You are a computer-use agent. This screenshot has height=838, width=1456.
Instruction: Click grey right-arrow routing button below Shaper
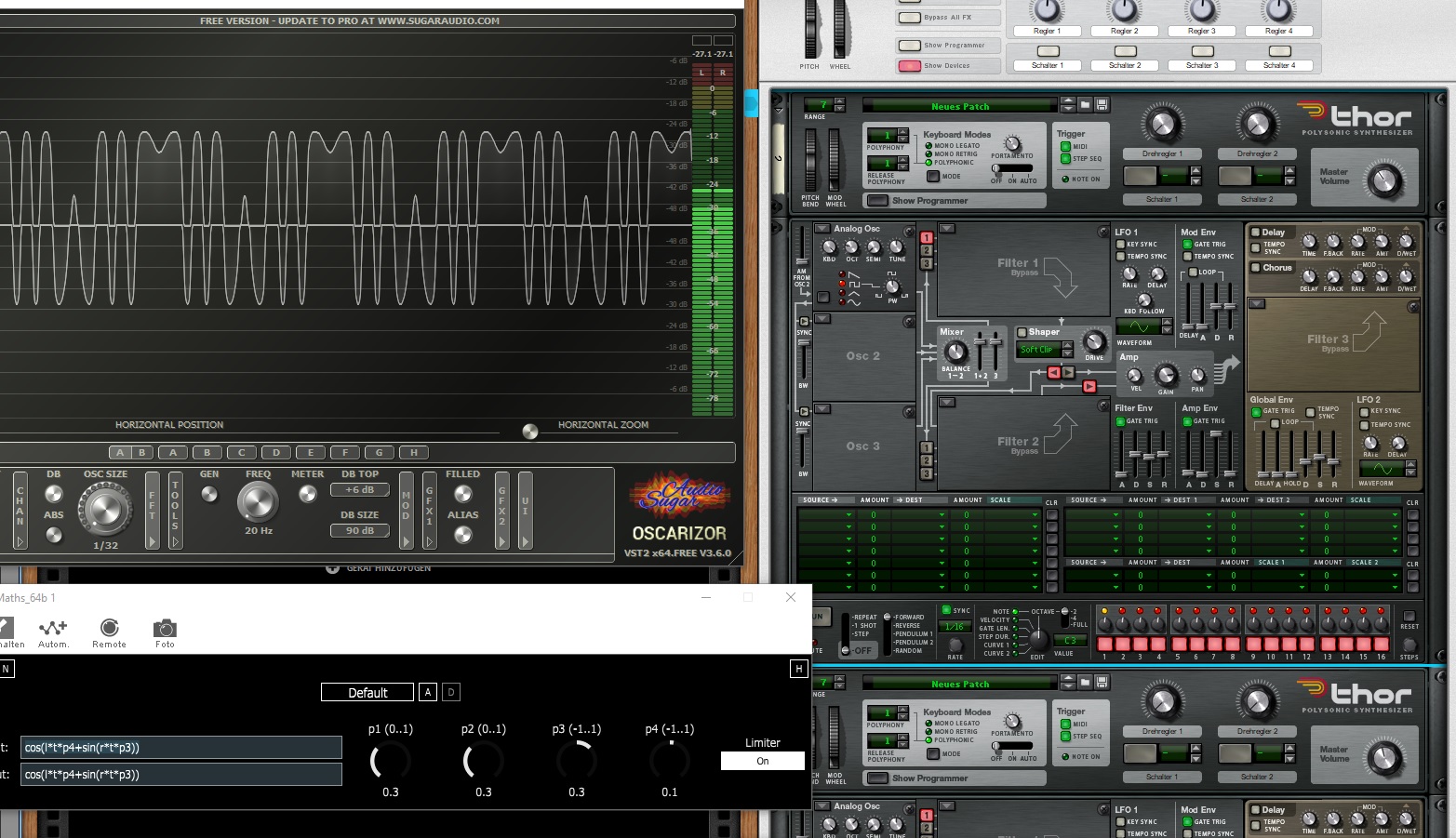(1068, 372)
